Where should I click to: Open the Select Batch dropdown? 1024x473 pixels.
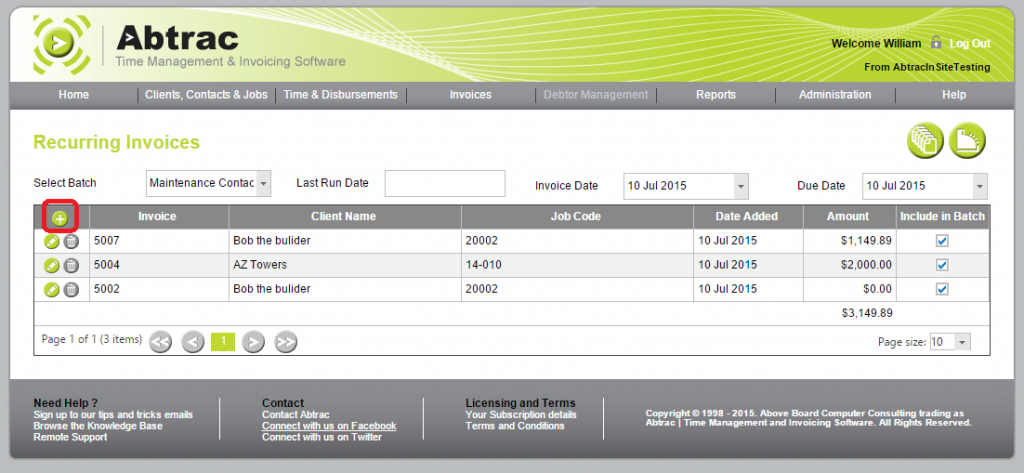tap(263, 184)
